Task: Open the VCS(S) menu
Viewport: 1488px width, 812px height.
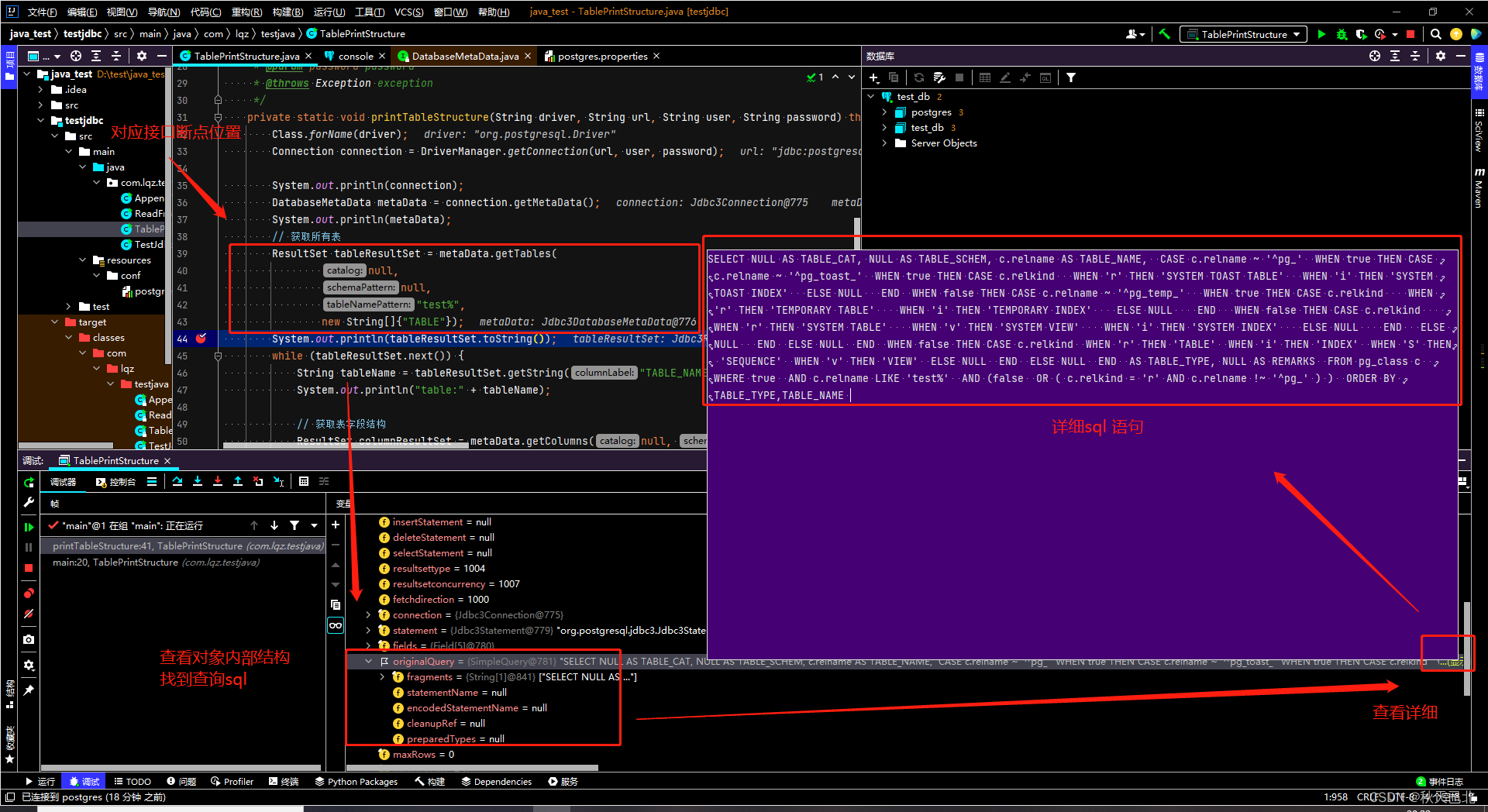Action: (408, 12)
